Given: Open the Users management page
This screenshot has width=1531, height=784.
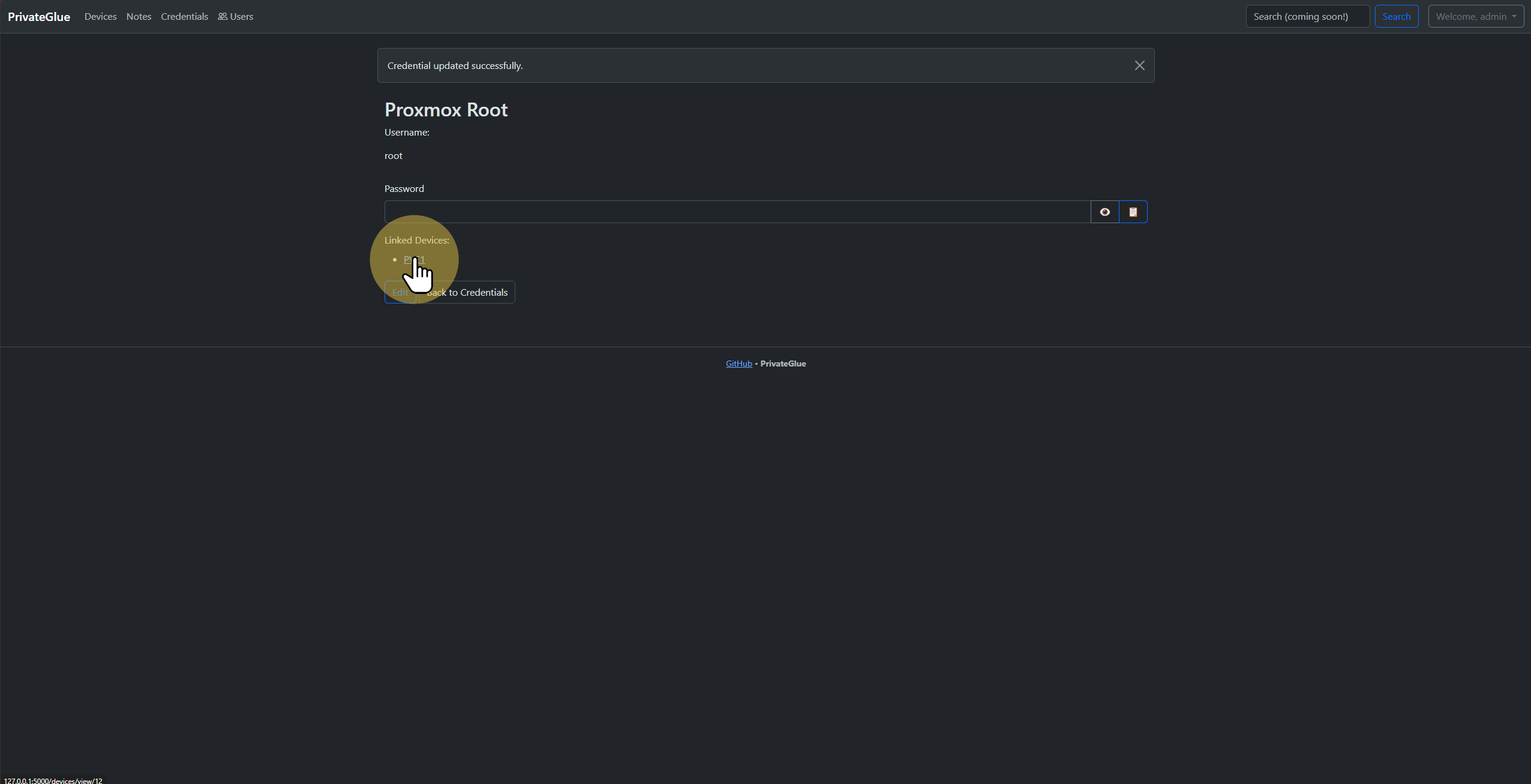Looking at the screenshot, I should coord(235,17).
